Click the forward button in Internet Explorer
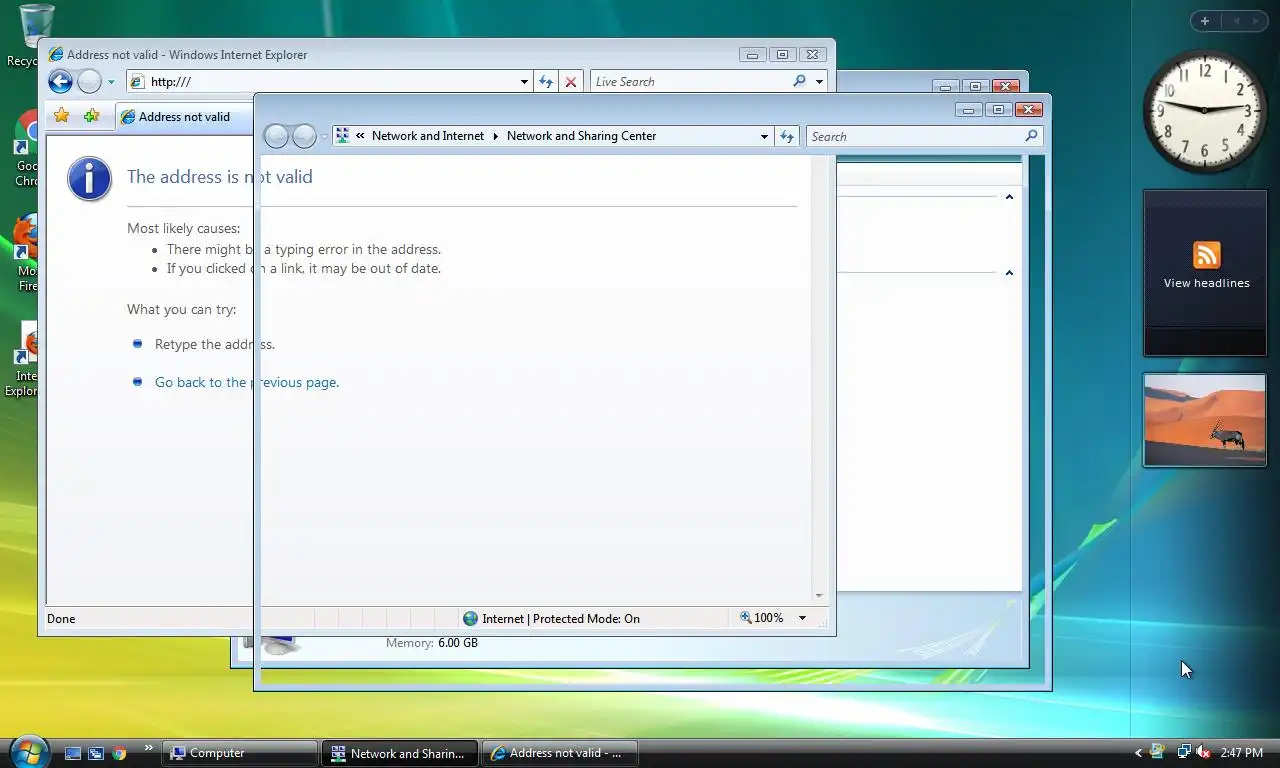This screenshot has width=1280, height=768. click(x=90, y=82)
